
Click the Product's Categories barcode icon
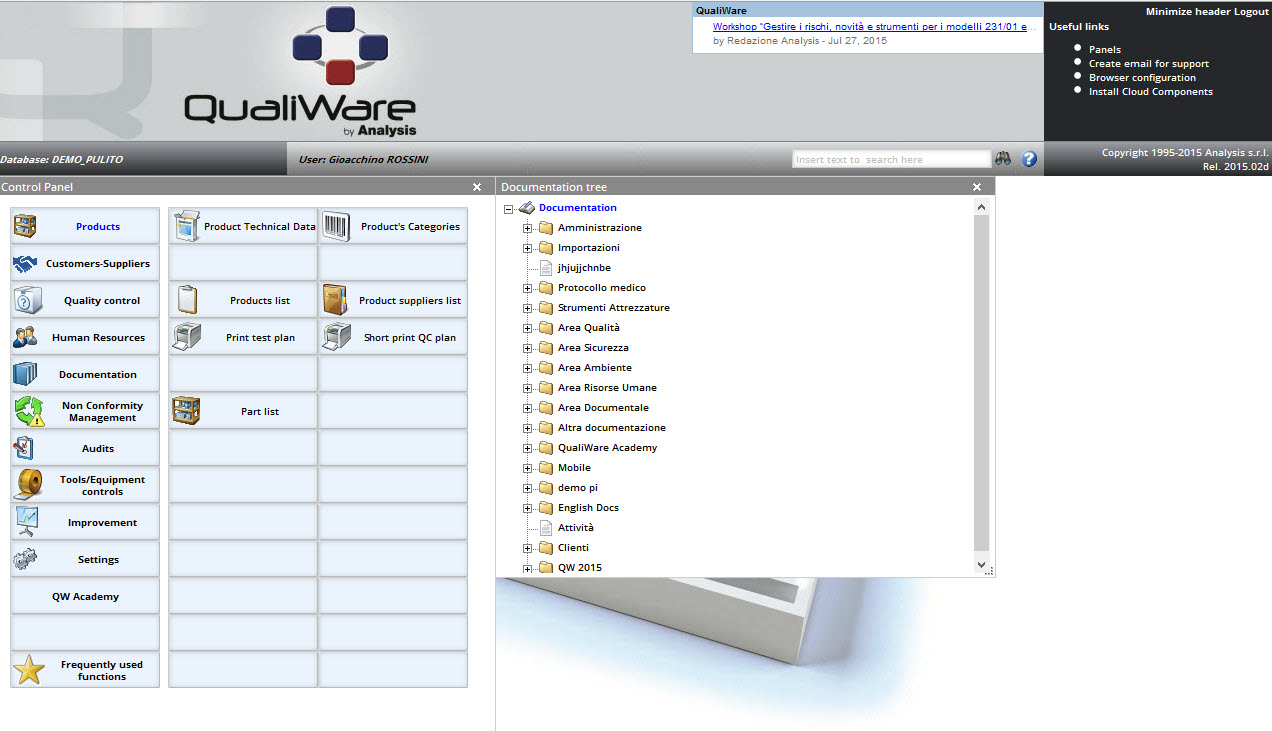click(336, 226)
